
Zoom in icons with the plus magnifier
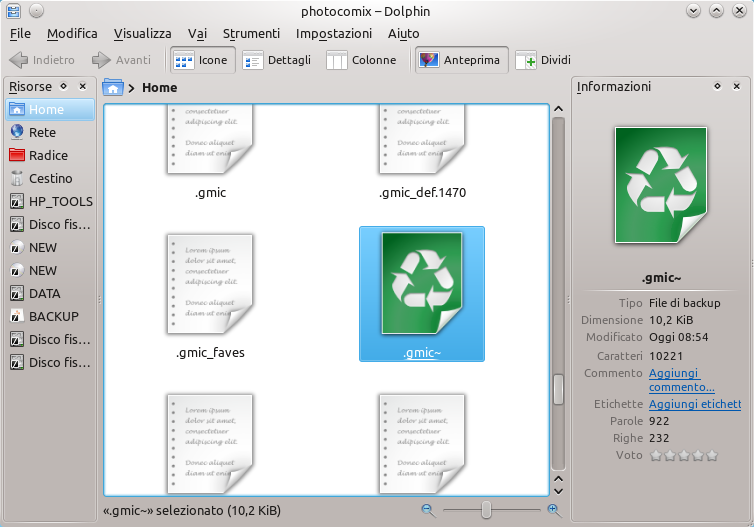click(554, 510)
